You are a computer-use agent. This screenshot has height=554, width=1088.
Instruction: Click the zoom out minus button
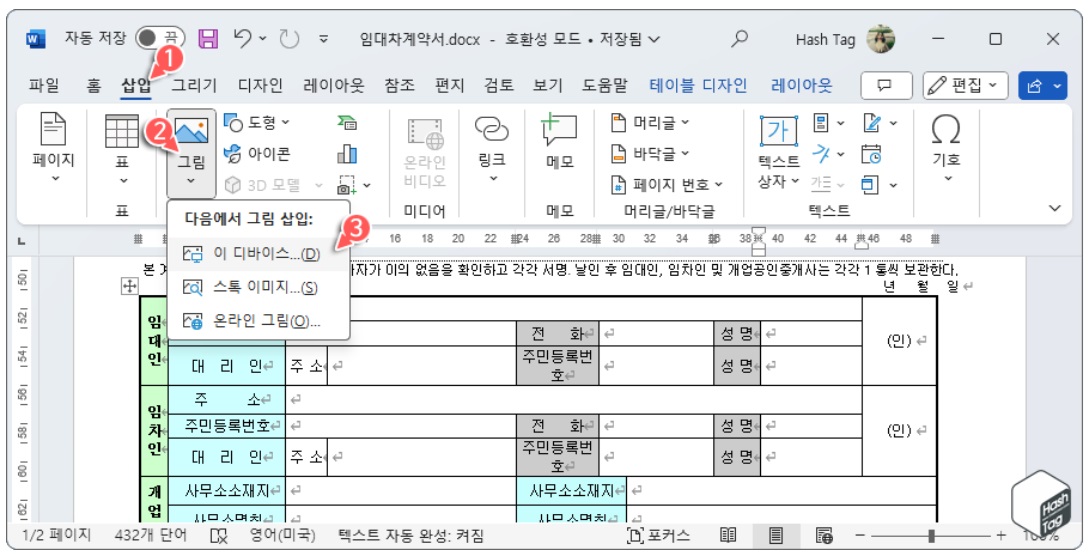[x=860, y=535]
